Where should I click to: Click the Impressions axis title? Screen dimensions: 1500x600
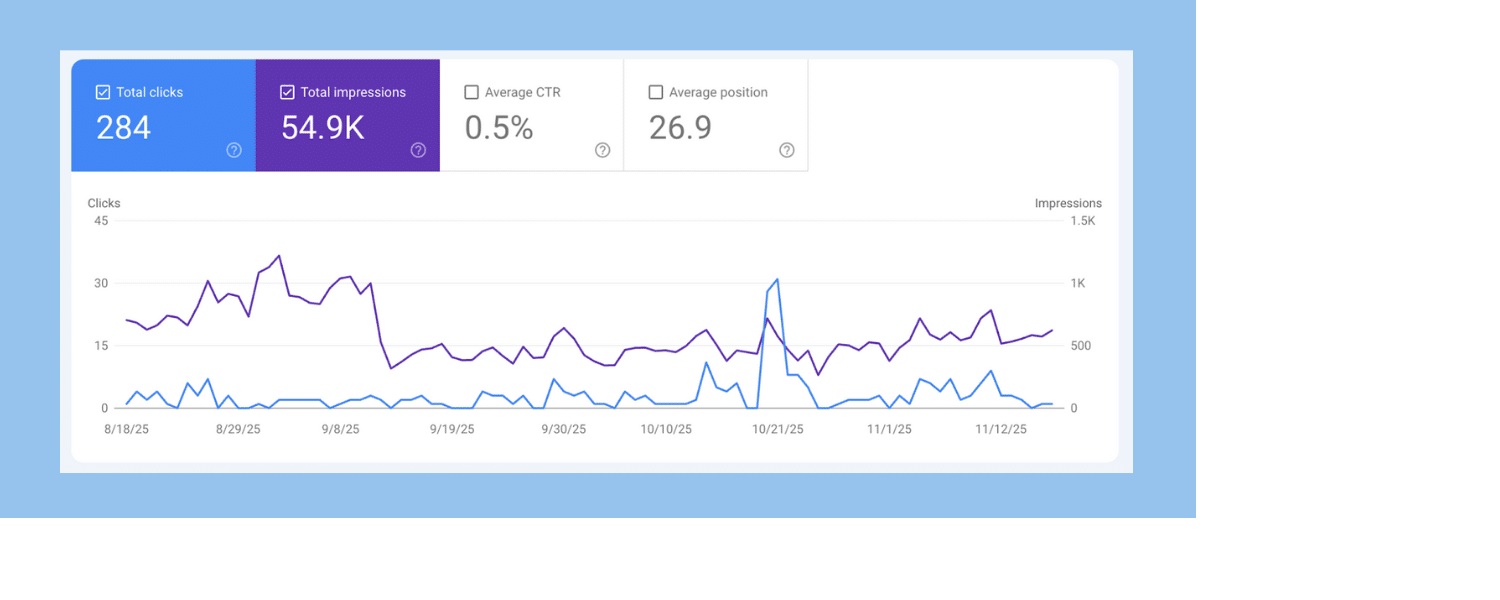(x=1068, y=203)
